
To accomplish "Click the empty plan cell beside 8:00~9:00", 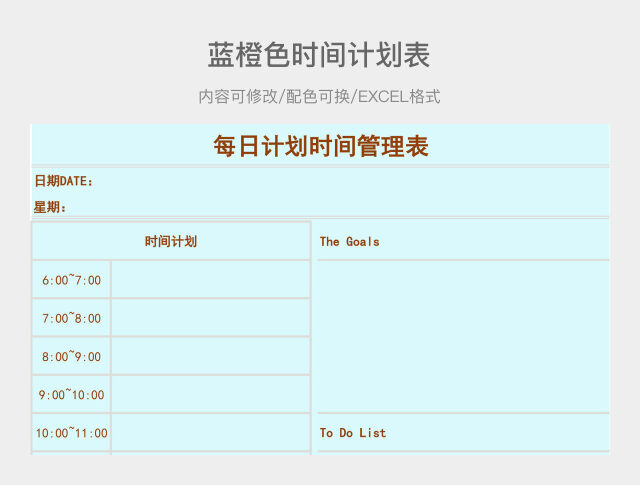I will click(210, 356).
